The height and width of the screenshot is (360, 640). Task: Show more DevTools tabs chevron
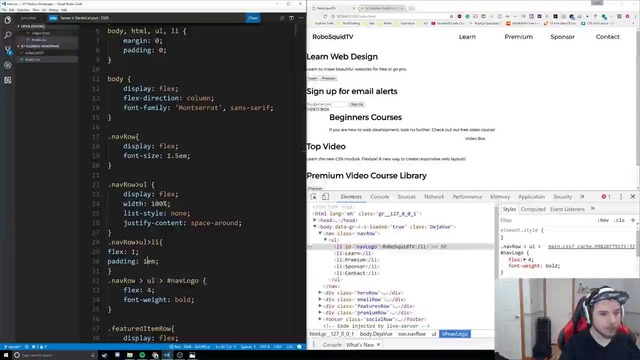tap(582, 197)
